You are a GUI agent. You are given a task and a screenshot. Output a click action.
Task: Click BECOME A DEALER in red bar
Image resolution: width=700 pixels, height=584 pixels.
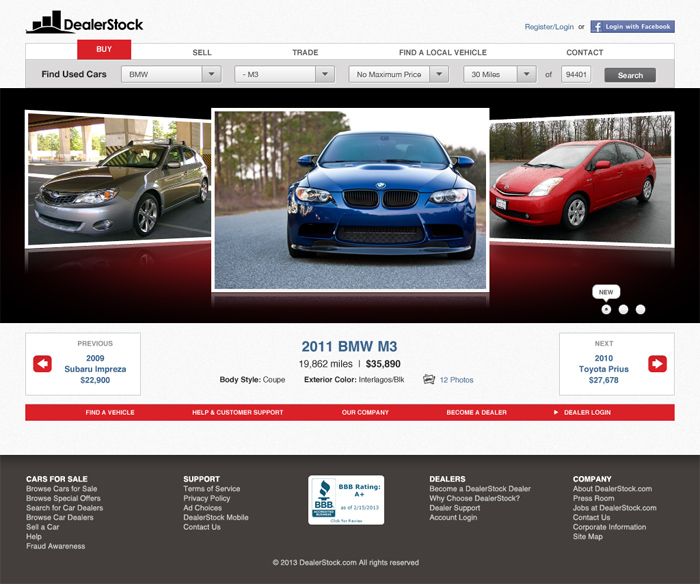(476, 413)
